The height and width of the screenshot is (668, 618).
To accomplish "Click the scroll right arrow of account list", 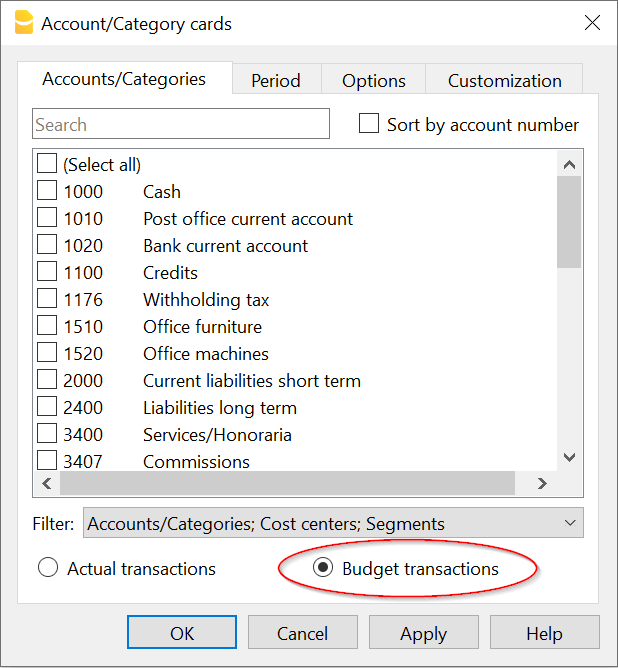I will (x=542, y=484).
